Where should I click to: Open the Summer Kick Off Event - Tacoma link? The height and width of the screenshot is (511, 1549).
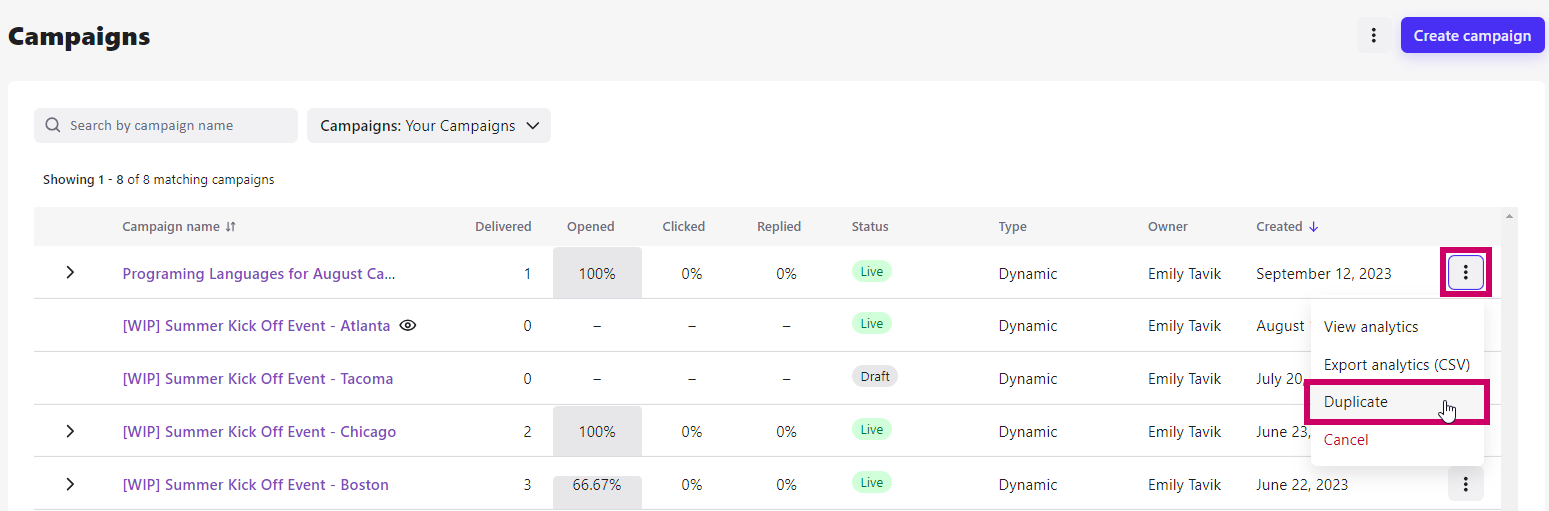pyautogui.click(x=258, y=379)
